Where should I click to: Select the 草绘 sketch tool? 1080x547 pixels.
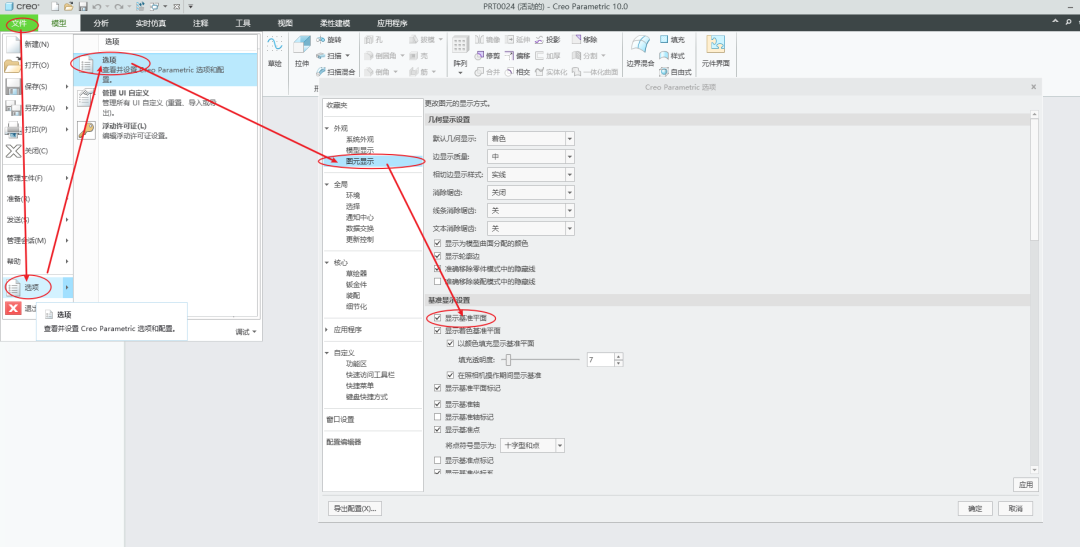274,52
